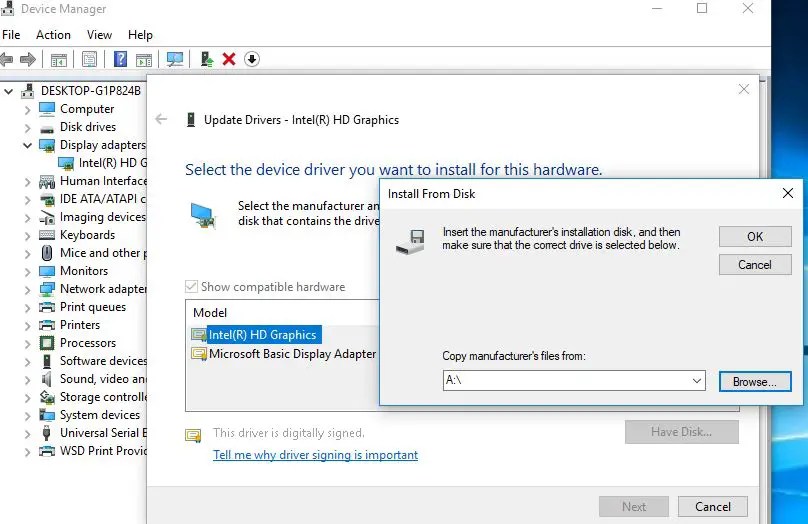Toggle the Show compatible hardware checkbox
This screenshot has height=524, width=808.
(x=191, y=286)
